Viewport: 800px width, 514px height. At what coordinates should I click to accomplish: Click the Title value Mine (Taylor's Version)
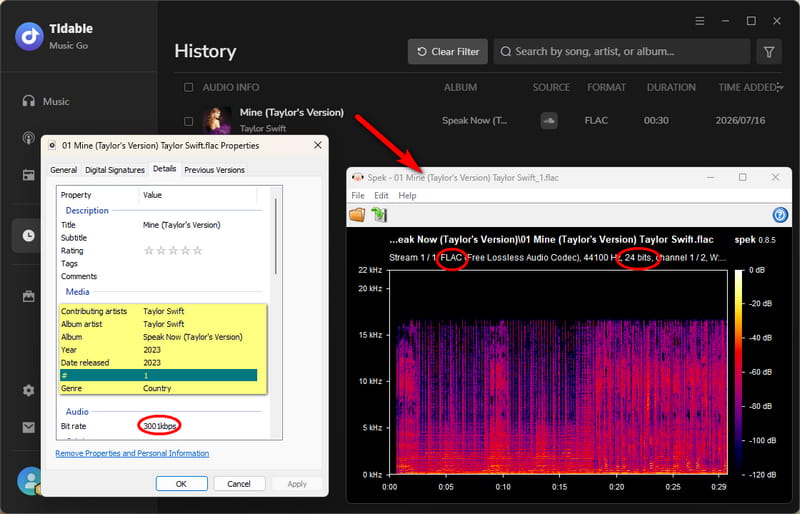[182, 225]
